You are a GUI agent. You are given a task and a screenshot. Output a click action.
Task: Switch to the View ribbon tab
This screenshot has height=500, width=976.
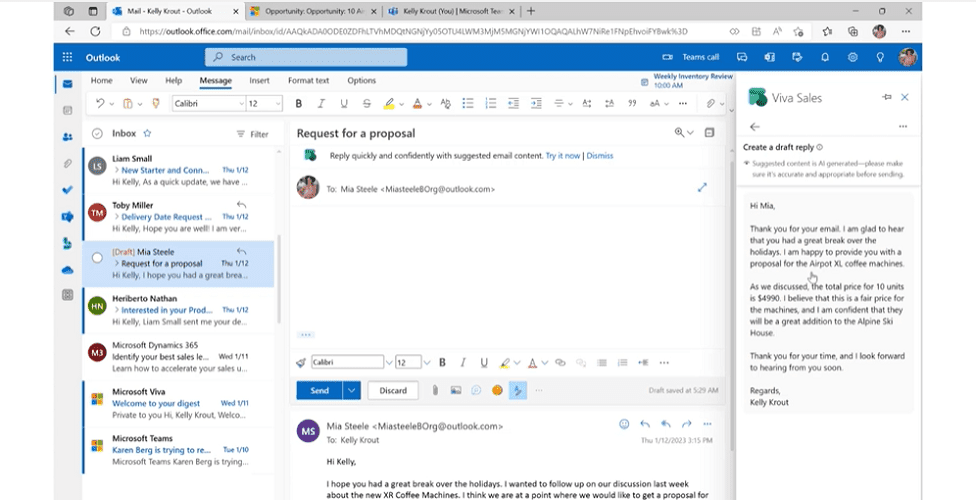[x=139, y=80]
